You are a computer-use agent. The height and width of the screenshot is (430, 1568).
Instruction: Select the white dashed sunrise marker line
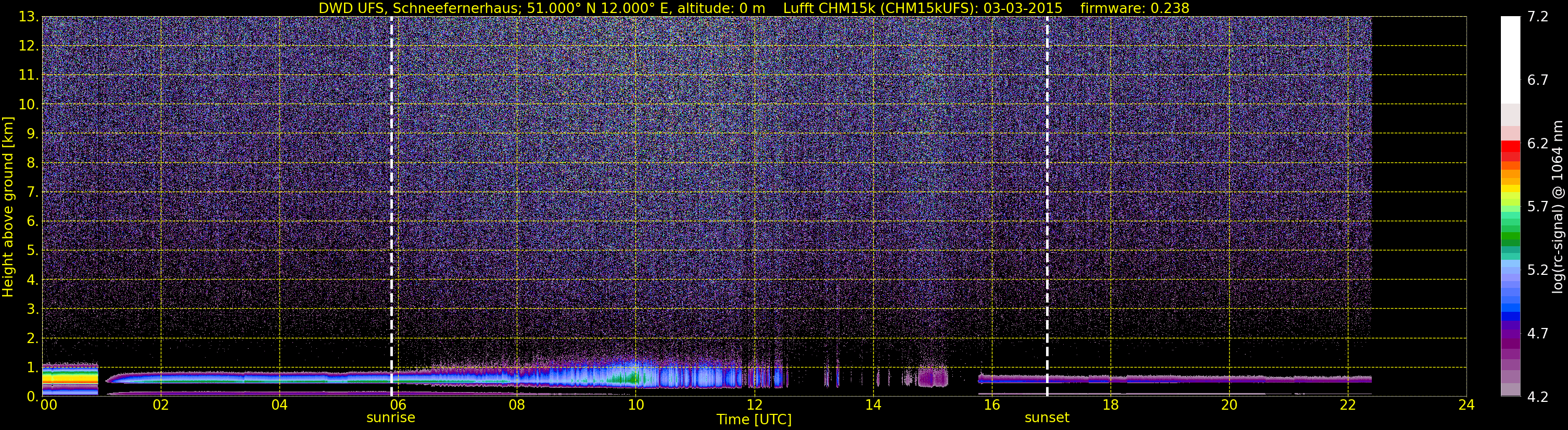point(391,207)
